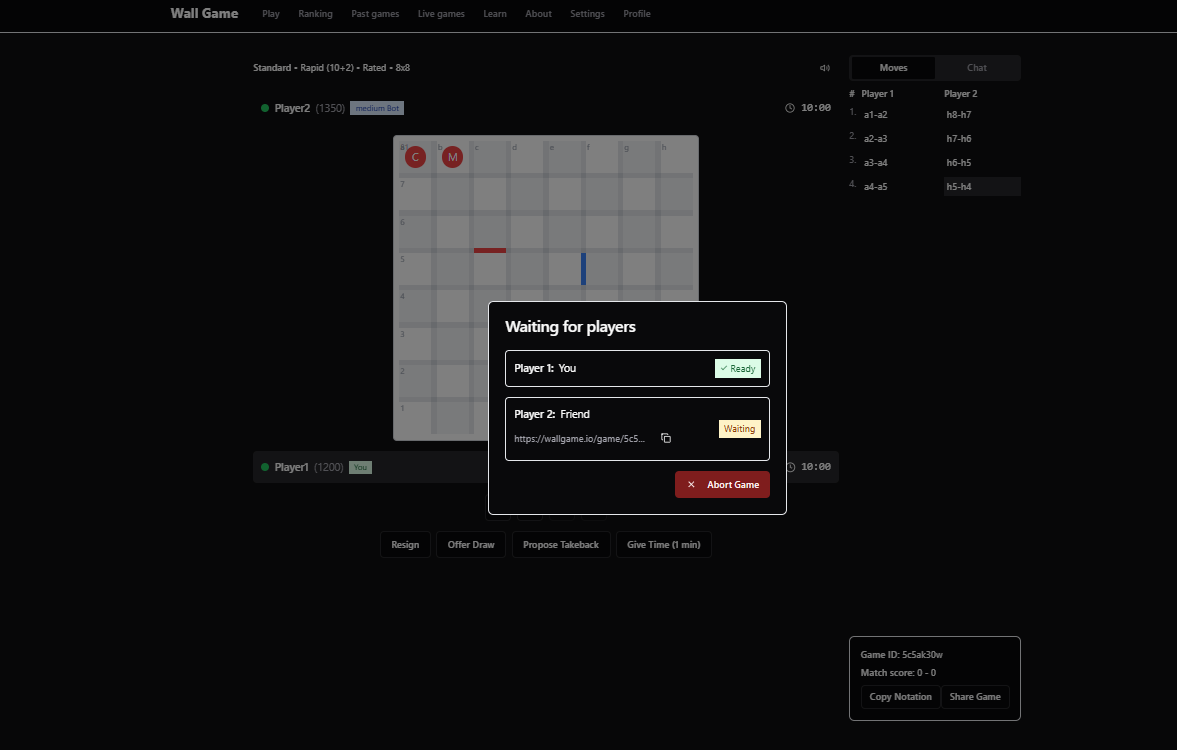Copy the invite link with the copy icon
This screenshot has height=750, width=1177.
[666, 438]
